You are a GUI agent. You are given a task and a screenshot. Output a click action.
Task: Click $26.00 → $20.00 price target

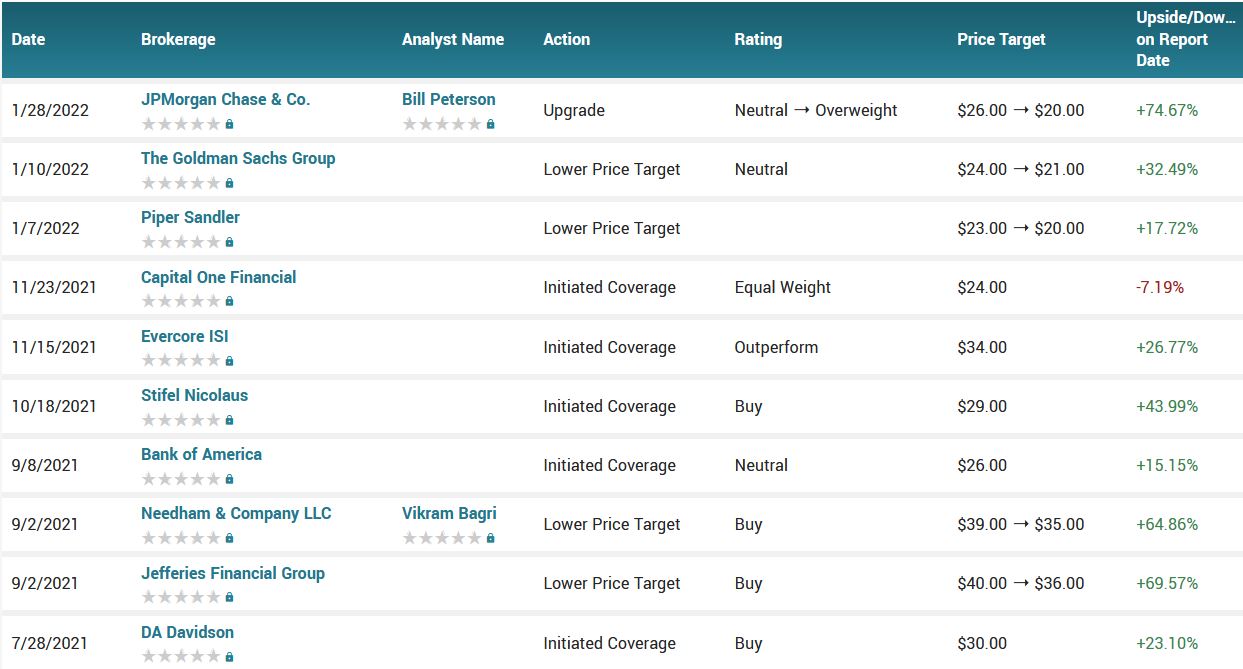coord(1021,110)
